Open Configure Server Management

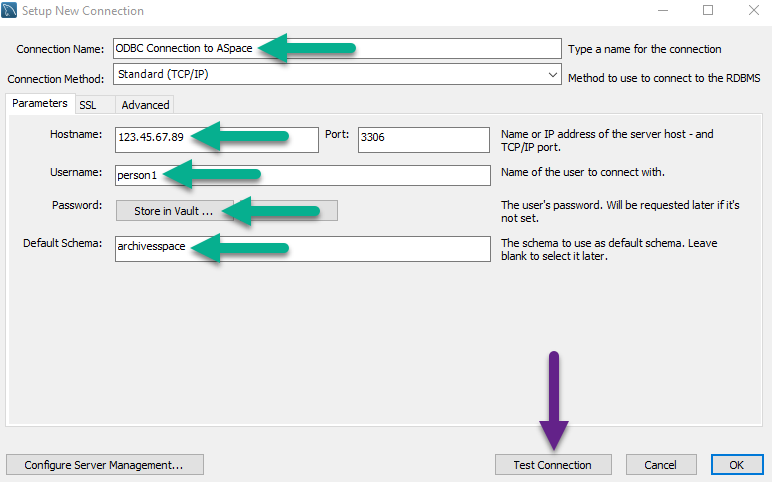click(104, 465)
